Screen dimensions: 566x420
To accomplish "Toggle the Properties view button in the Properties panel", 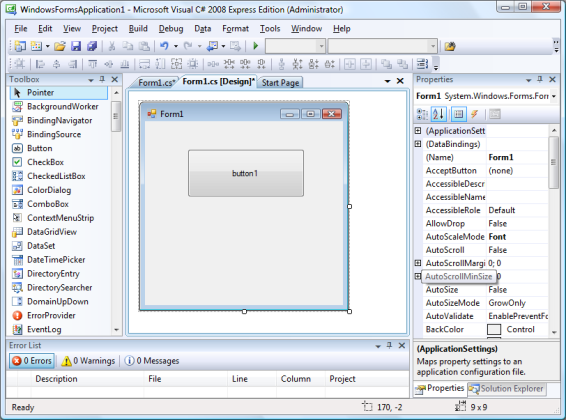I will (458, 114).
